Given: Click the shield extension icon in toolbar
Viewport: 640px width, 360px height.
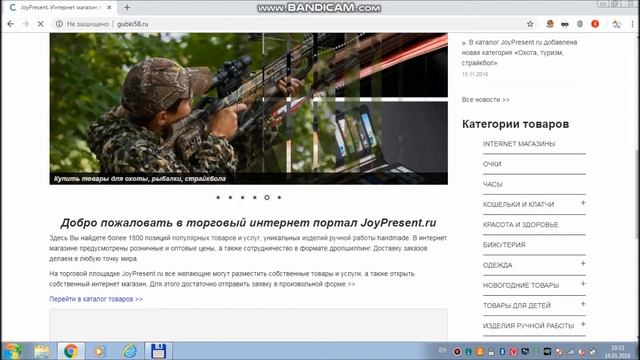Looking at the screenshot, I should pyautogui.click(x=580, y=24).
